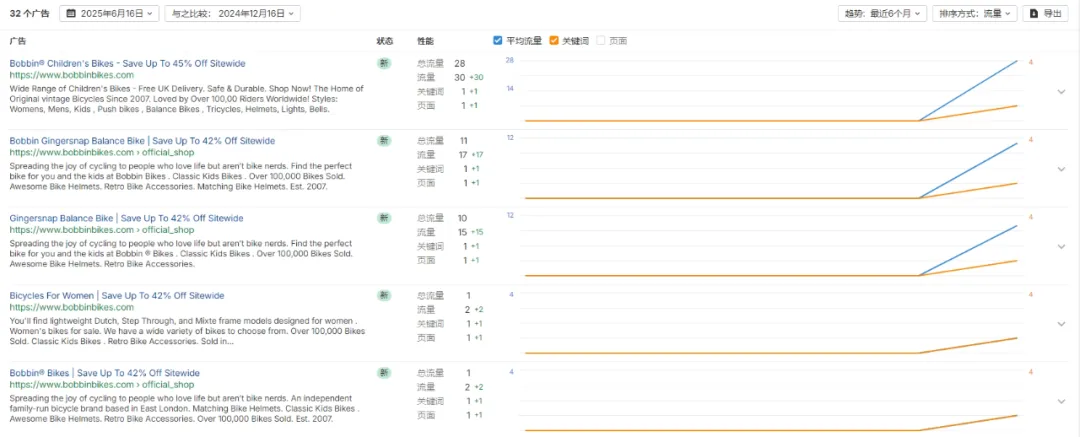
Task: Click the Children's Bikes trend chart
Action: click(771, 91)
